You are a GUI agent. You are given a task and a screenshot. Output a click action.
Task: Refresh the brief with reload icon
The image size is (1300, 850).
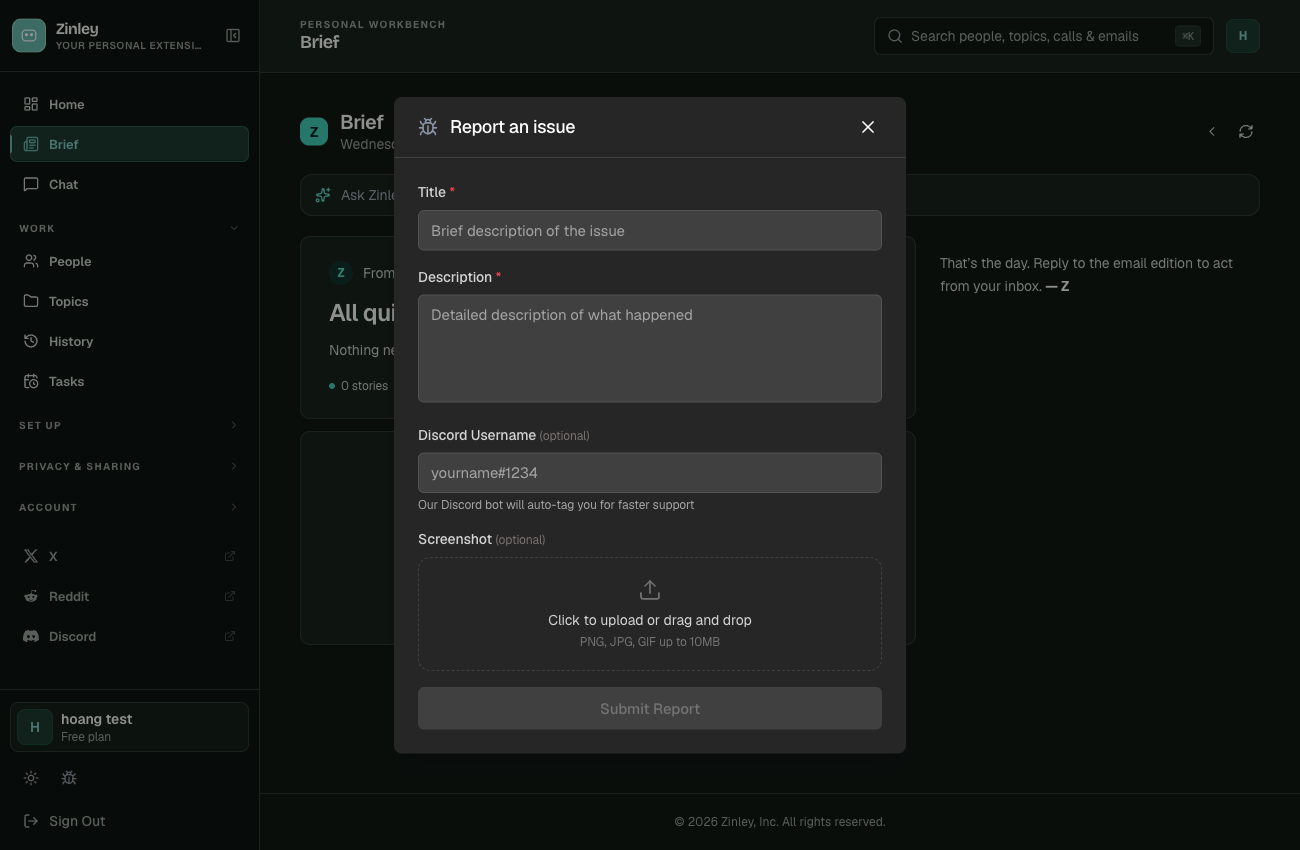point(1246,131)
